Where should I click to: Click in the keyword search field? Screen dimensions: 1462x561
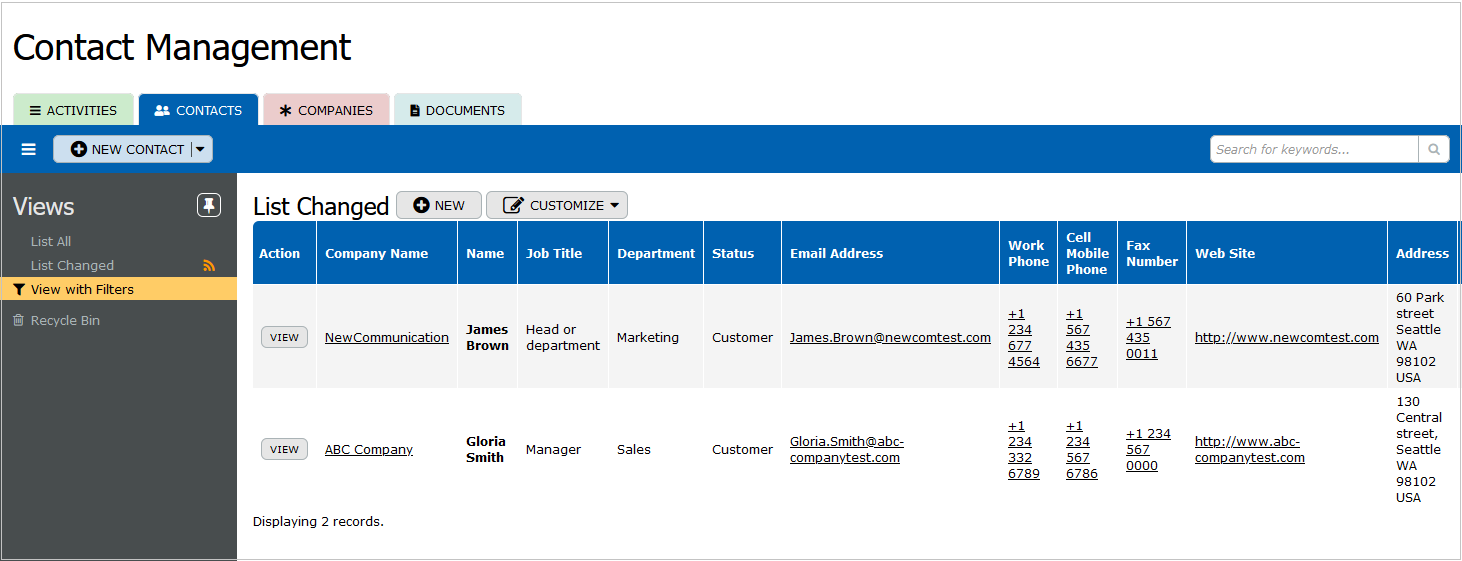coord(1313,149)
